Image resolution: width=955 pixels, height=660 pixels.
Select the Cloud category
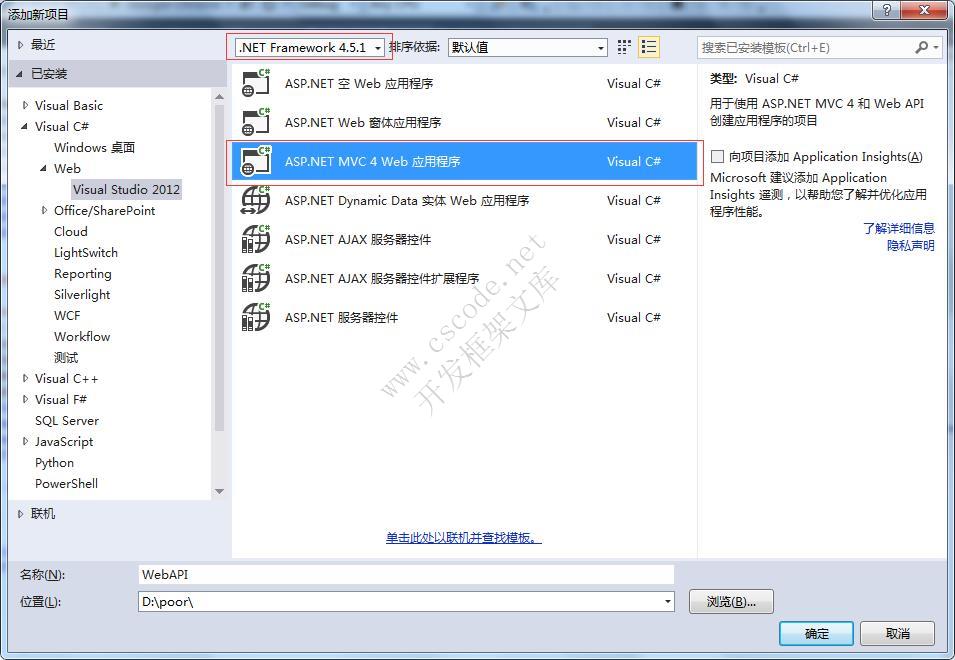point(71,231)
